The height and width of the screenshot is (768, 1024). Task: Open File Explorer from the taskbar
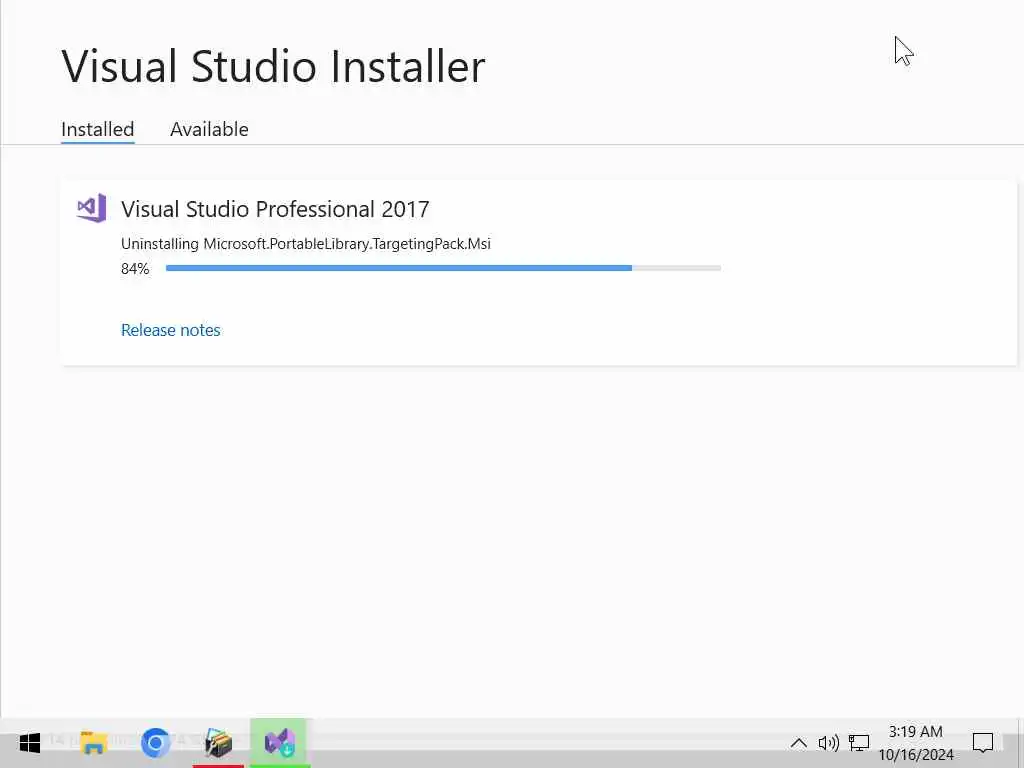point(93,743)
